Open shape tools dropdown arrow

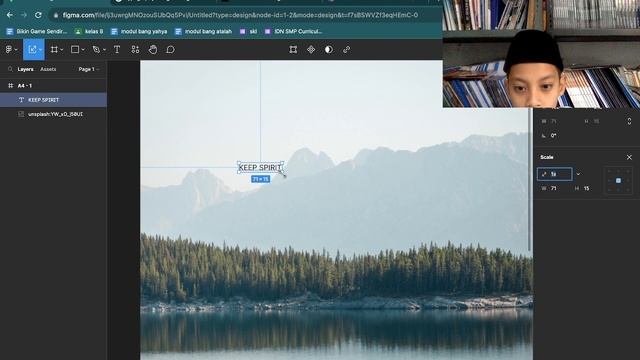[83, 50]
